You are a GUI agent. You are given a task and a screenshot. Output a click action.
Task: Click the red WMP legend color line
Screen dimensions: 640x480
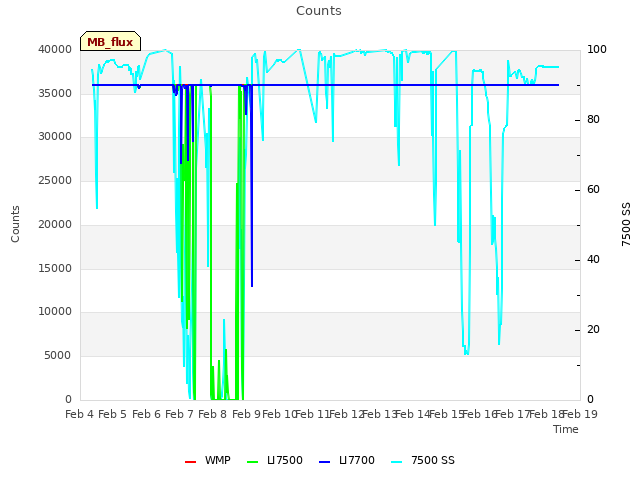(x=190, y=462)
